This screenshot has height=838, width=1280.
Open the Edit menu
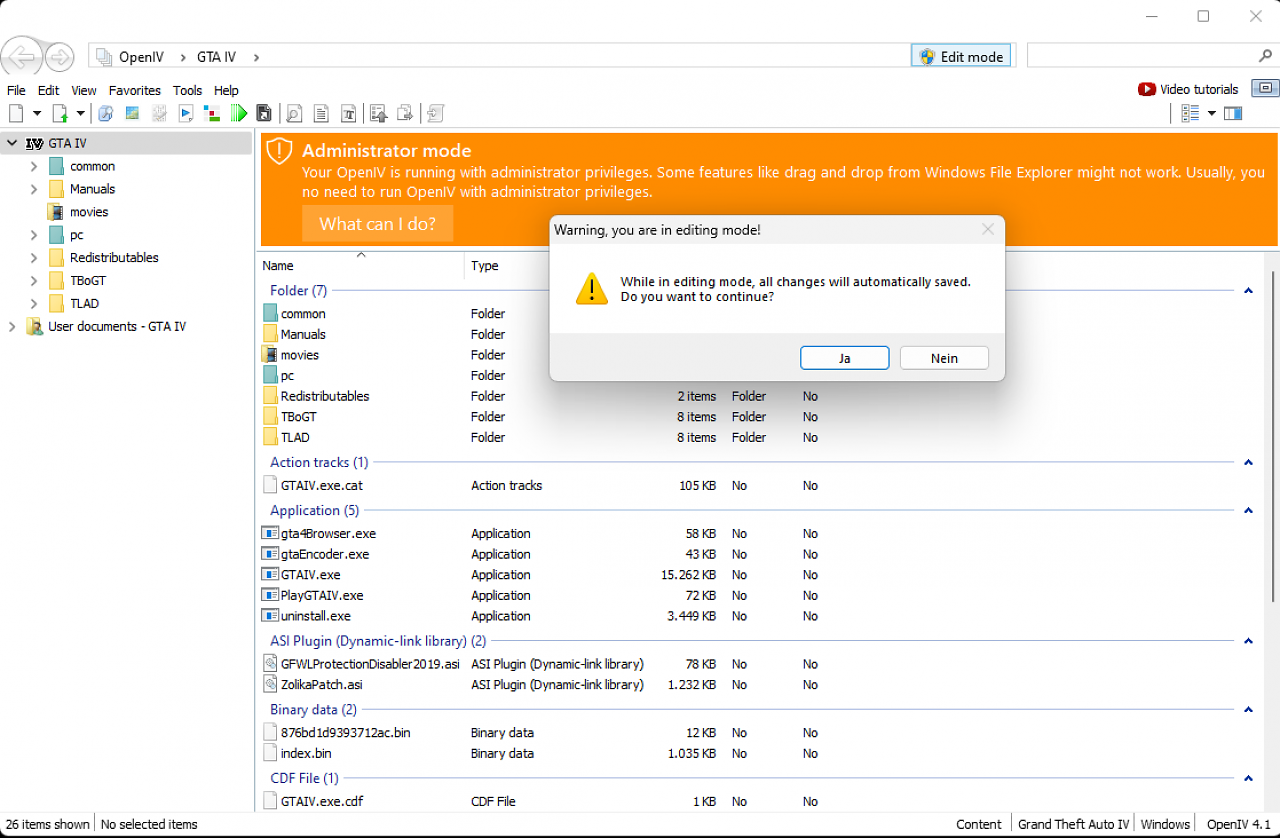coord(49,90)
